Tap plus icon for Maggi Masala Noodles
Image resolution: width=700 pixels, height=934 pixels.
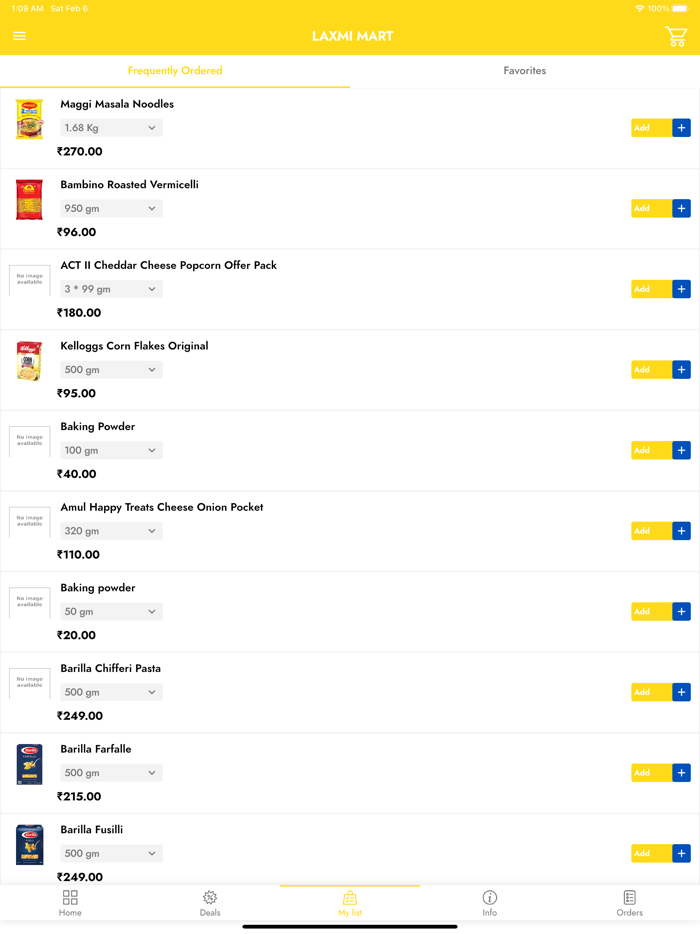pyautogui.click(x=681, y=128)
